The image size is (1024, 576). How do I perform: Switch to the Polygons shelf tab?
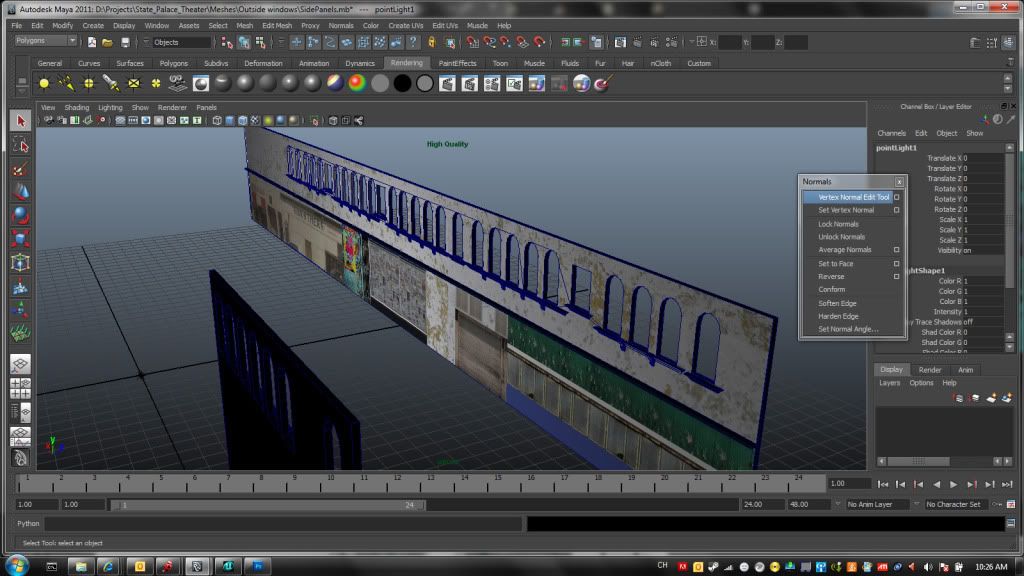coord(174,63)
